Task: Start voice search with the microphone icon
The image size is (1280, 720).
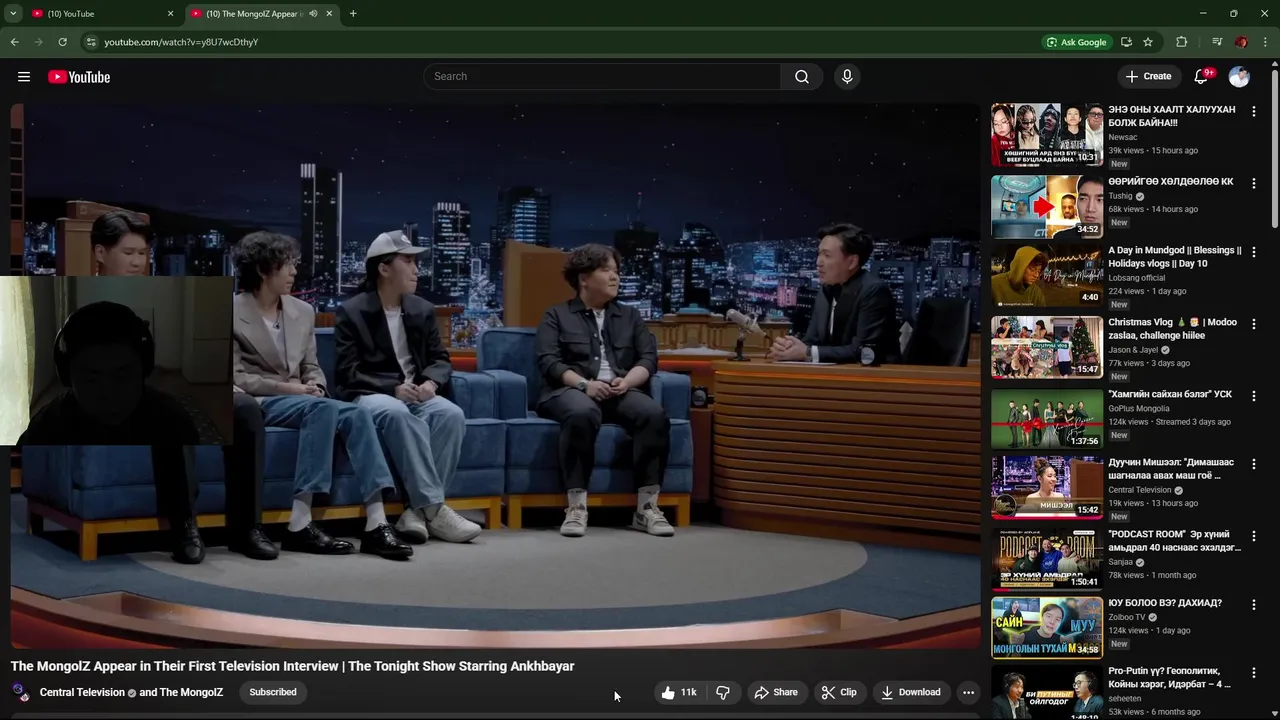Action: pyautogui.click(x=847, y=77)
